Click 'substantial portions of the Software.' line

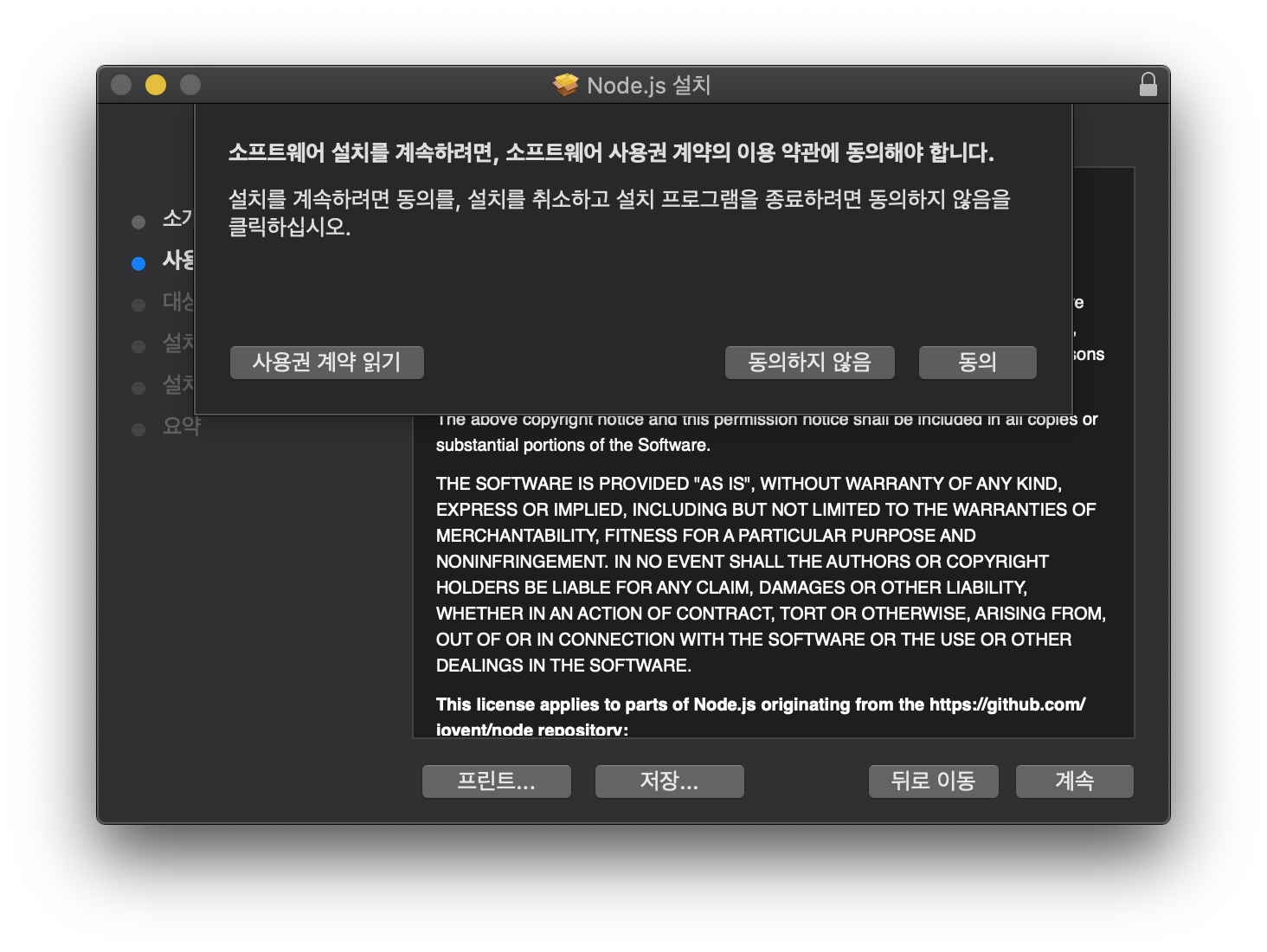point(573,445)
